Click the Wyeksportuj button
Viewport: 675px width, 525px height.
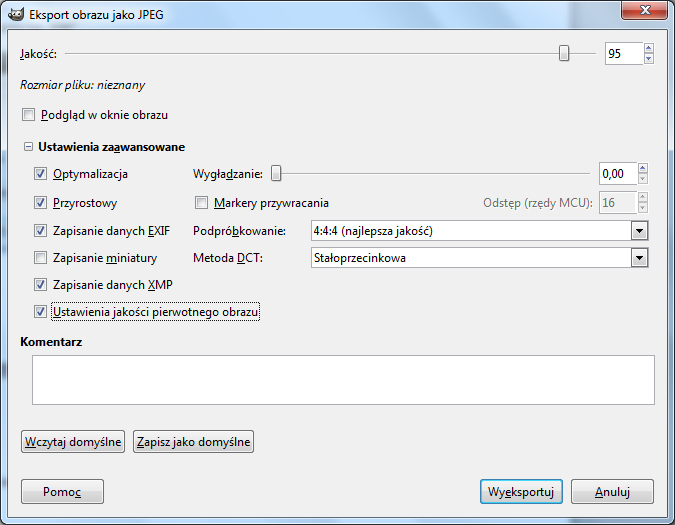pos(521,491)
